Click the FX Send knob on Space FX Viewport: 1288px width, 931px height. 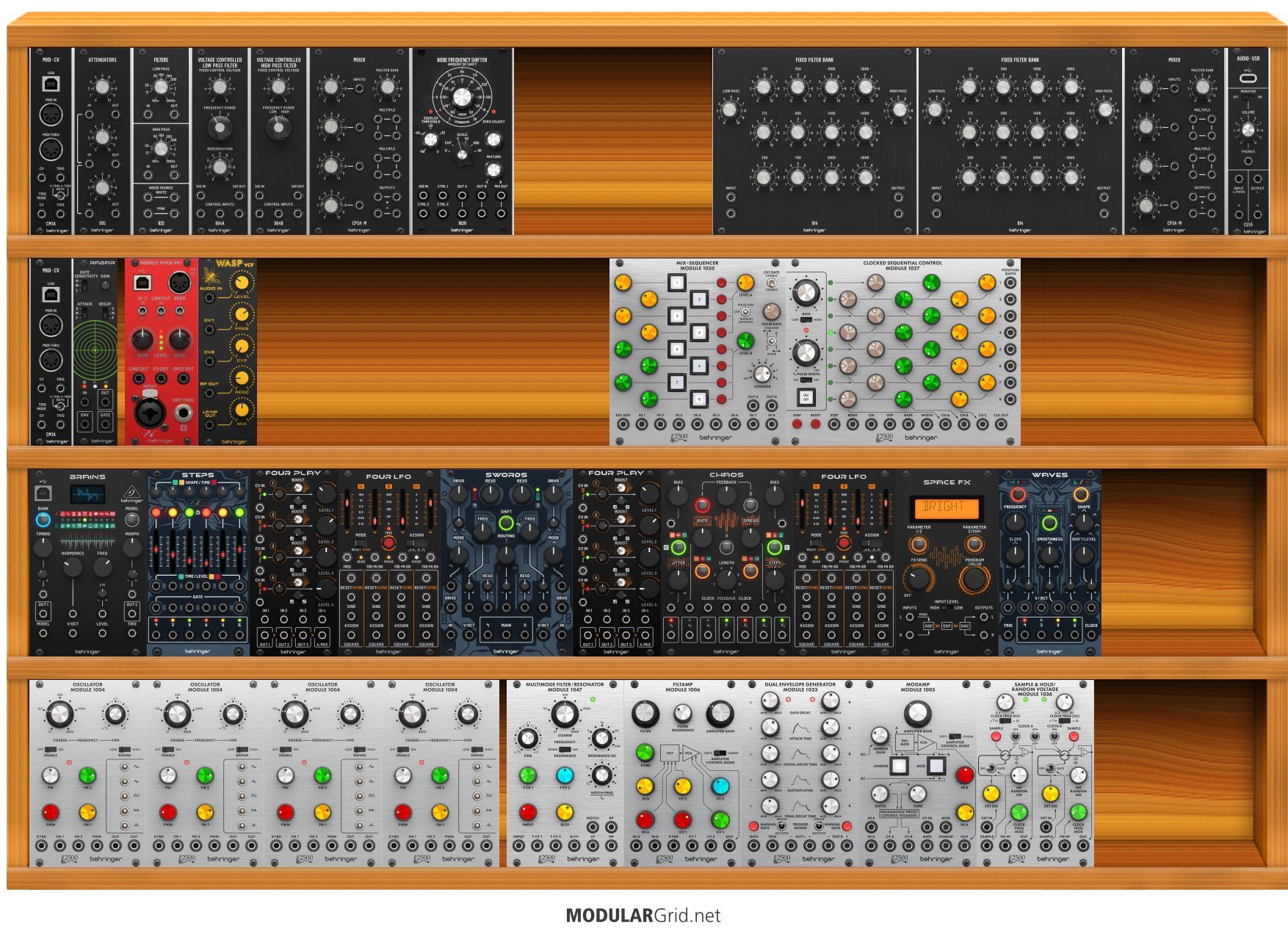918,579
